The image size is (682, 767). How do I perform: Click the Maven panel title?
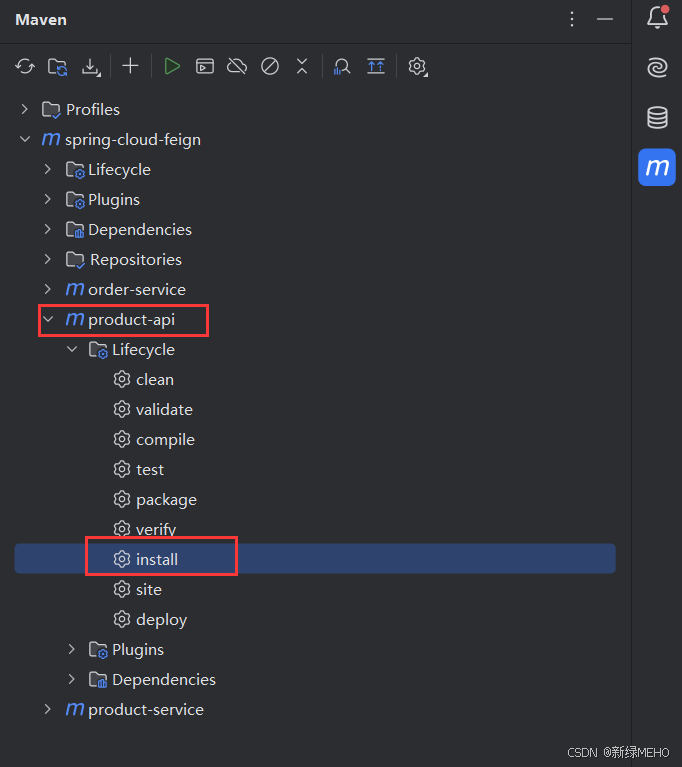(x=41, y=20)
